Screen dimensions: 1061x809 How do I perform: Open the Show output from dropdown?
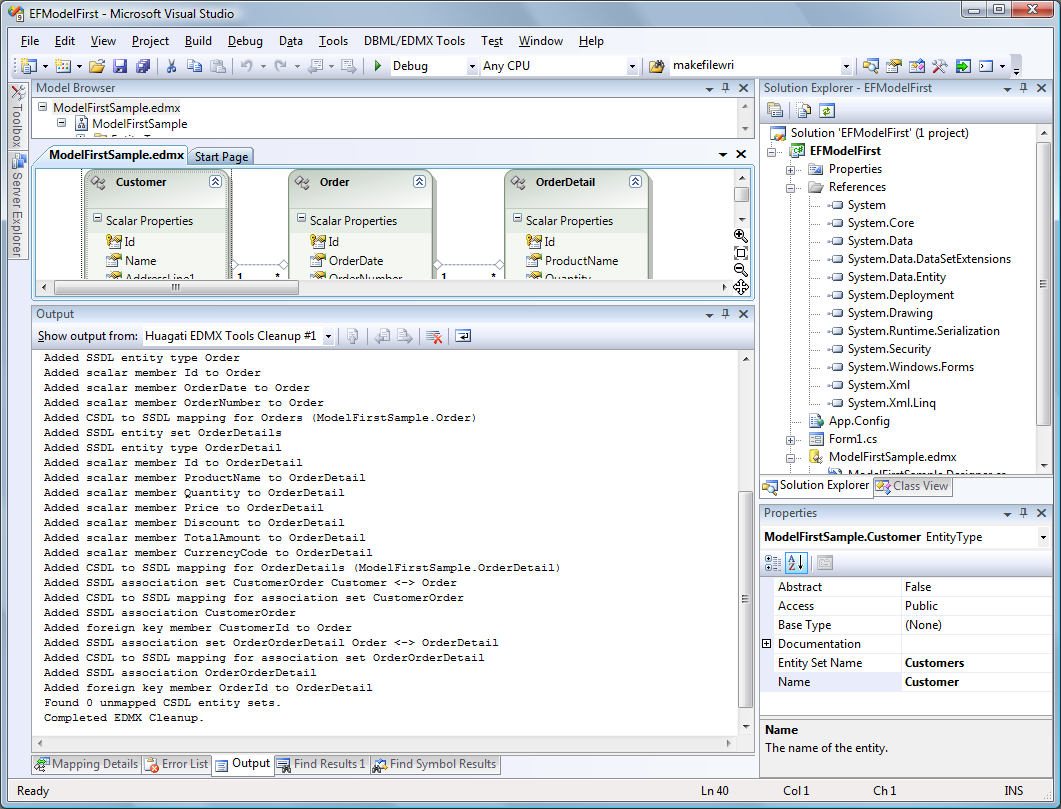328,336
